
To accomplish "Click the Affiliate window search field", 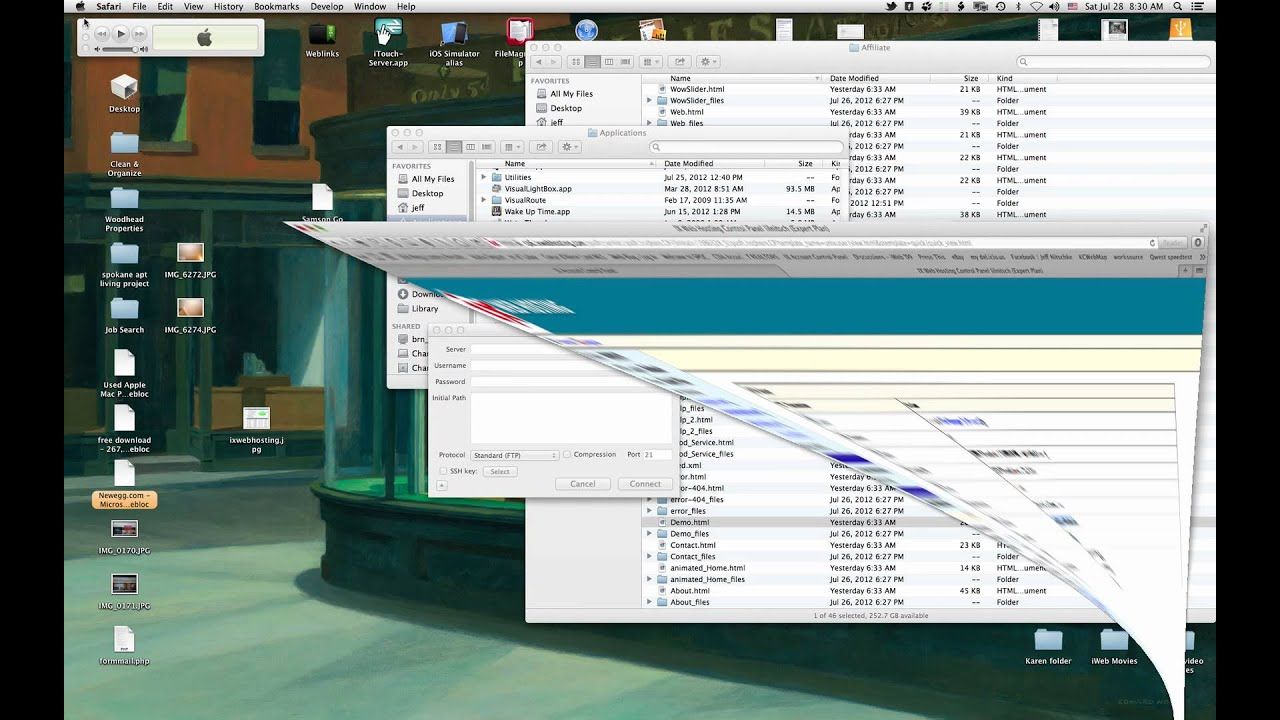I will (1112, 62).
